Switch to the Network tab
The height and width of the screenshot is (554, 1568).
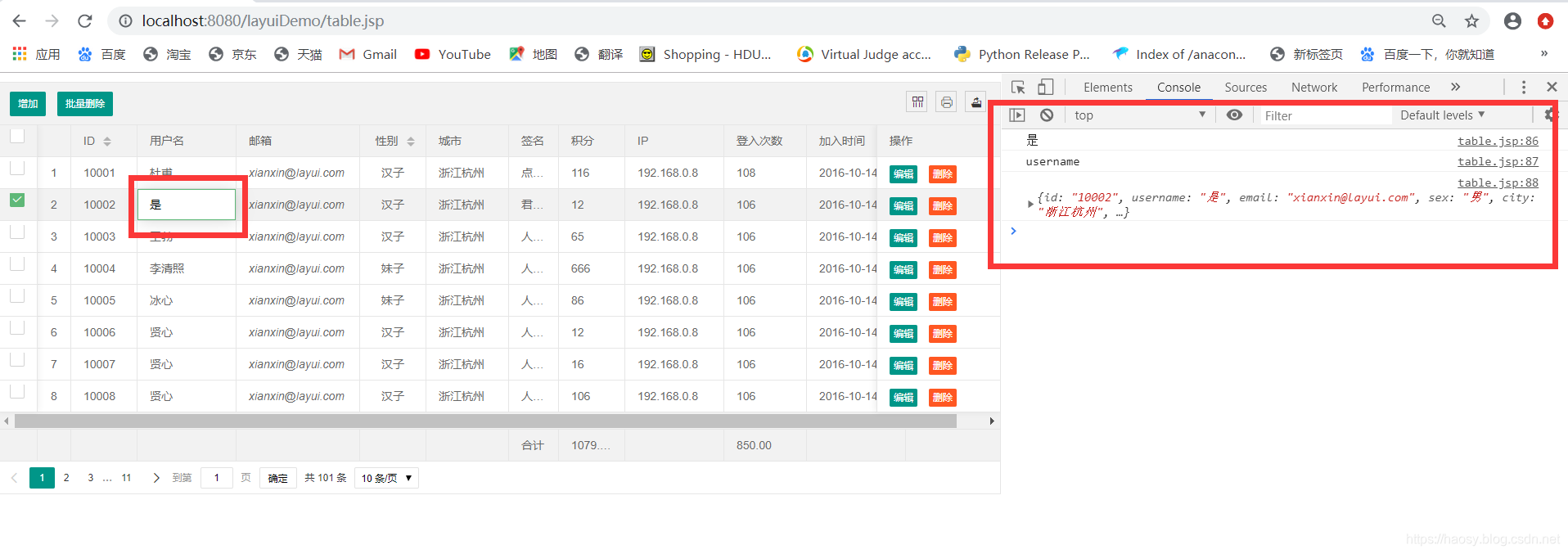click(1314, 88)
